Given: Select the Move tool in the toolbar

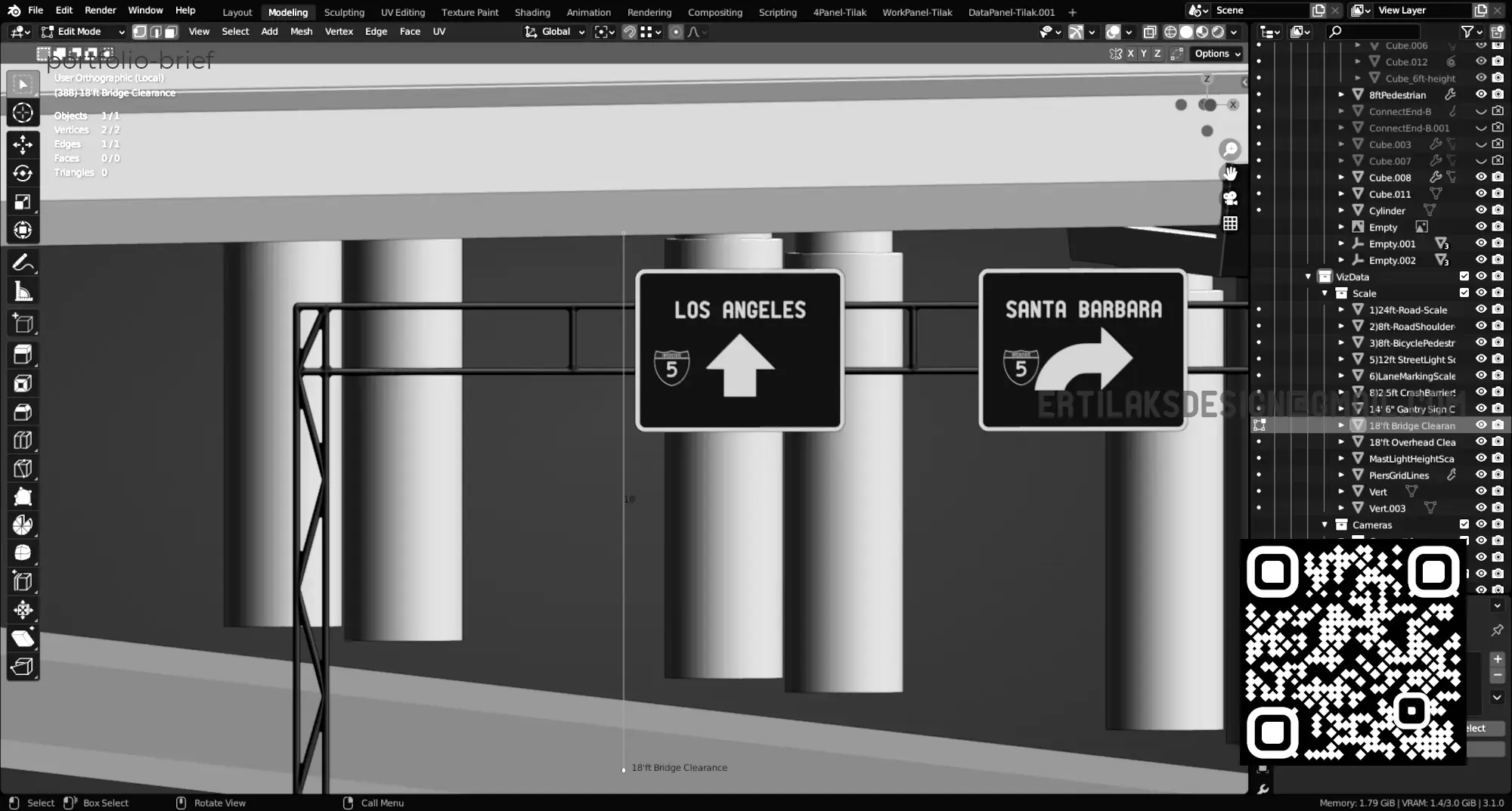Looking at the screenshot, I should tap(23, 144).
